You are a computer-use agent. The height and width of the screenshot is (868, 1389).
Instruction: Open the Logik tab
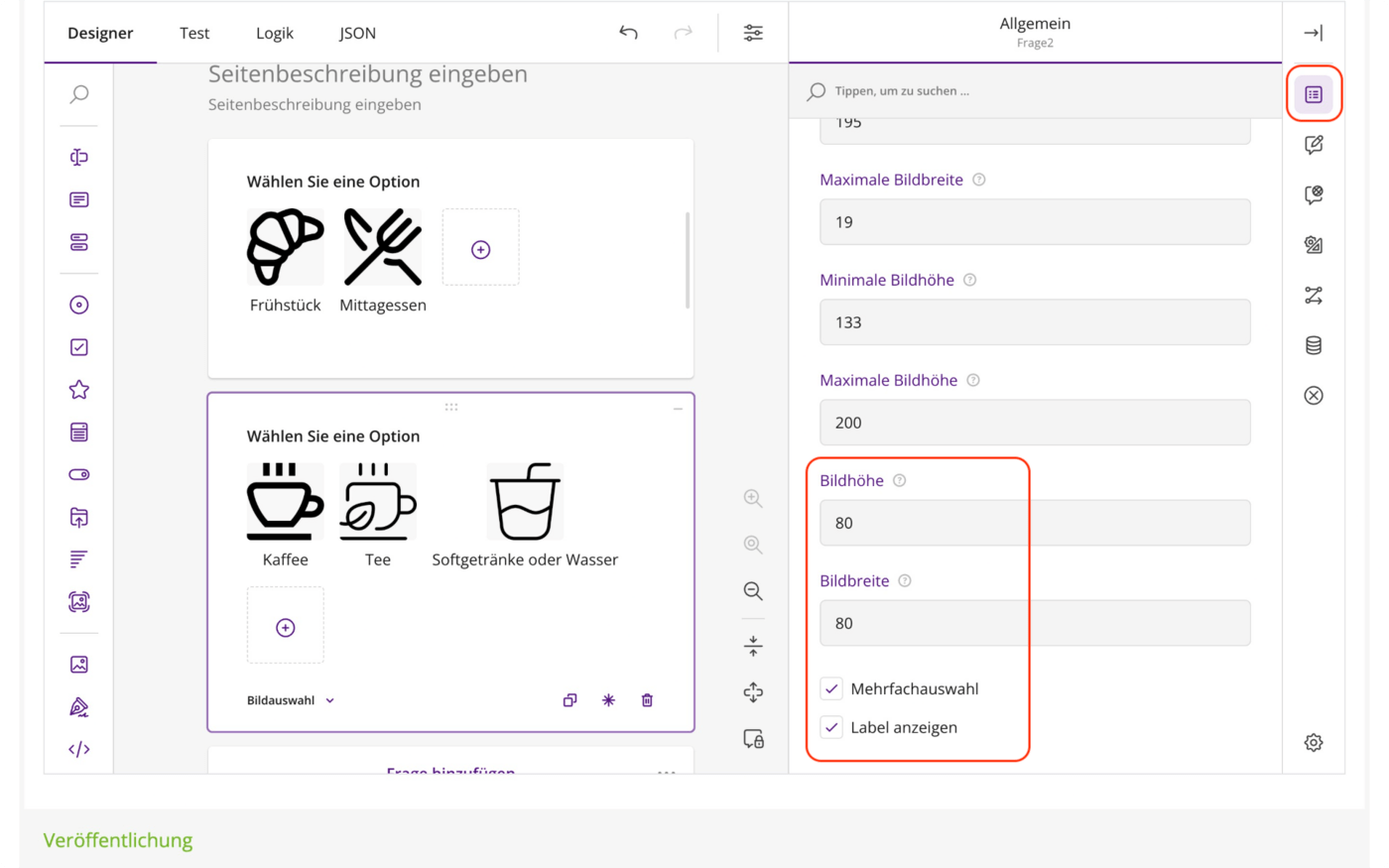click(275, 33)
